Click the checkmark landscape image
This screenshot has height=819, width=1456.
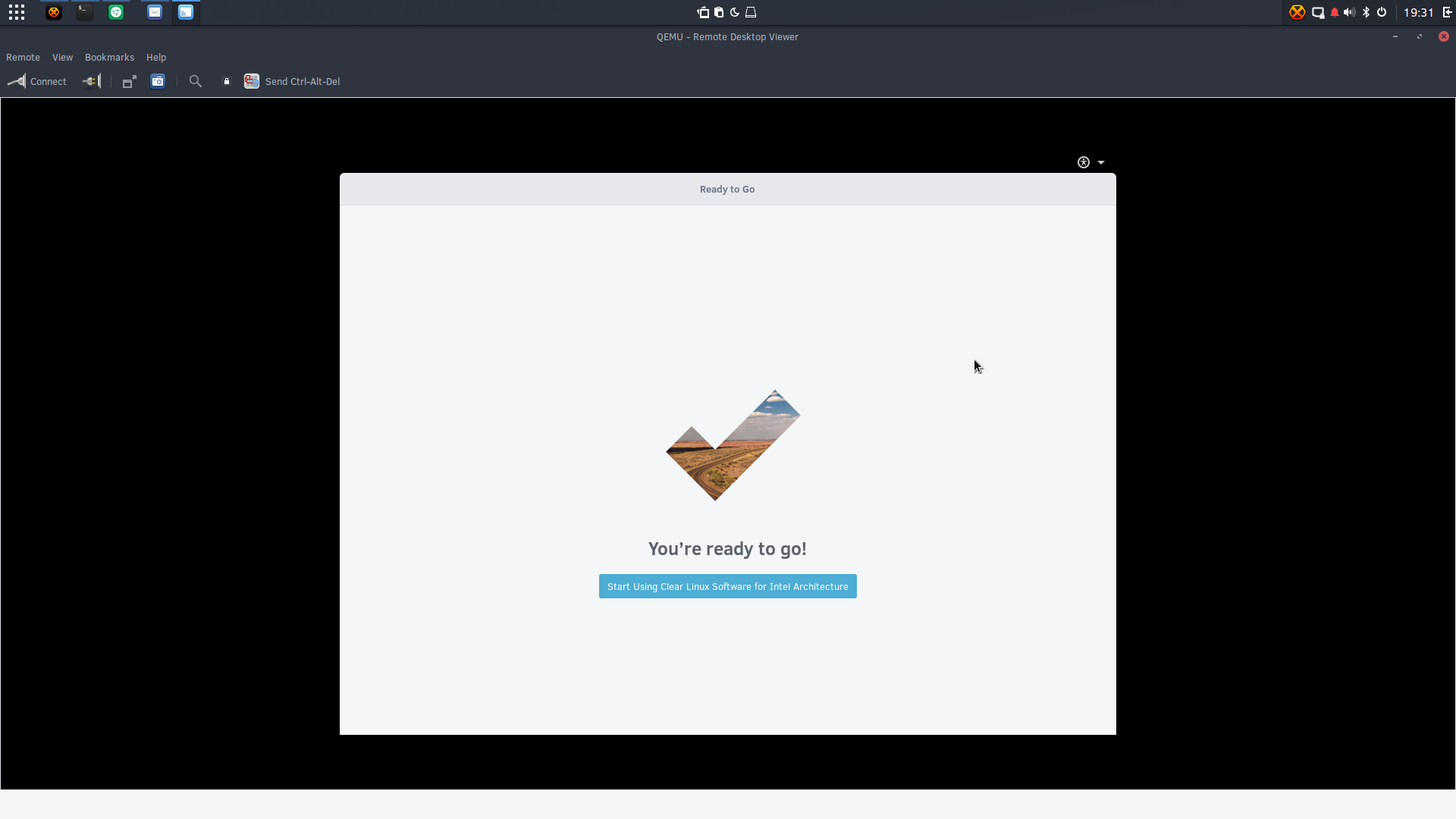click(x=733, y=446)
